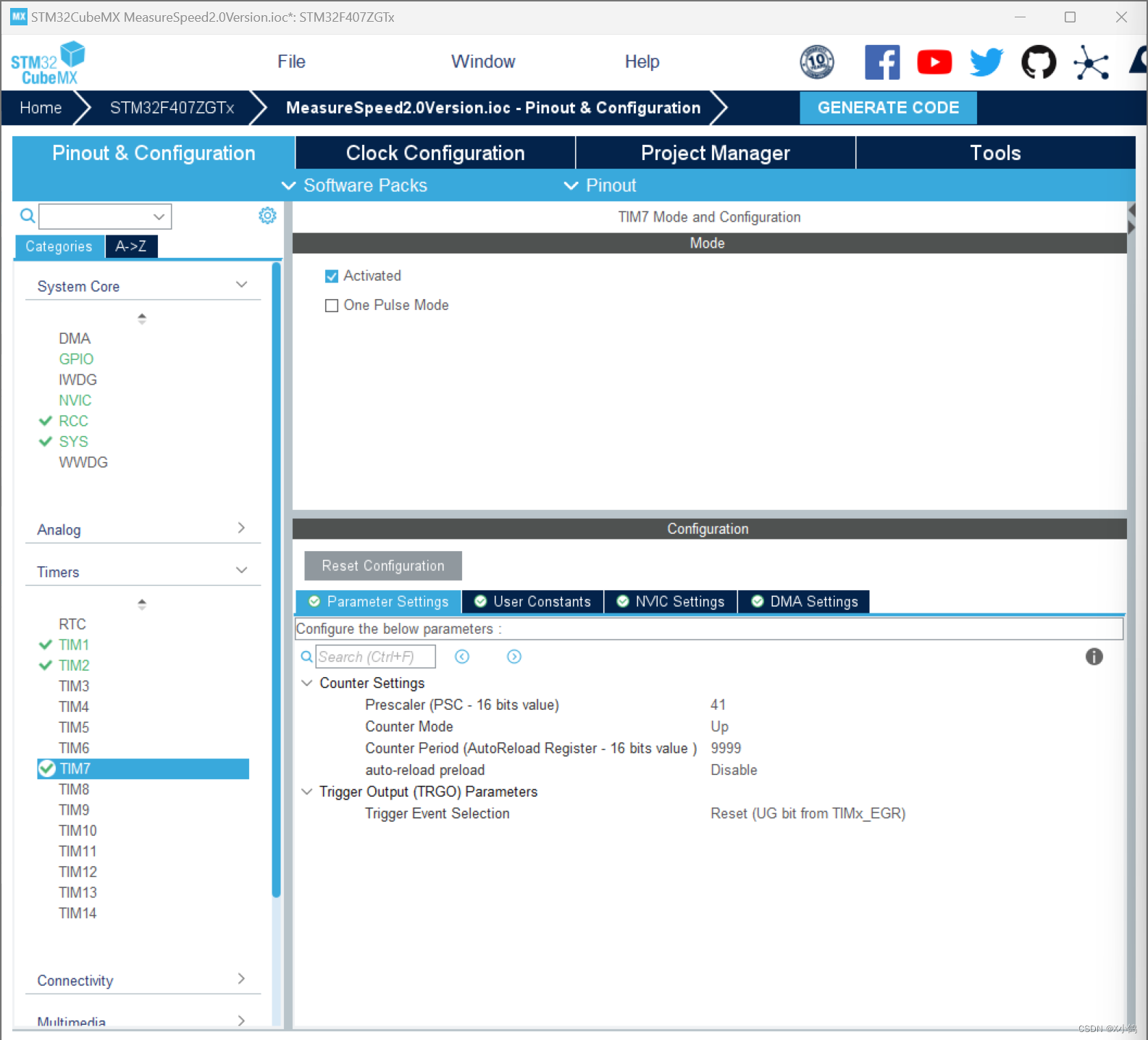
Task: Open the File menu
Action: pyautogui.click(x=291, y=62)
